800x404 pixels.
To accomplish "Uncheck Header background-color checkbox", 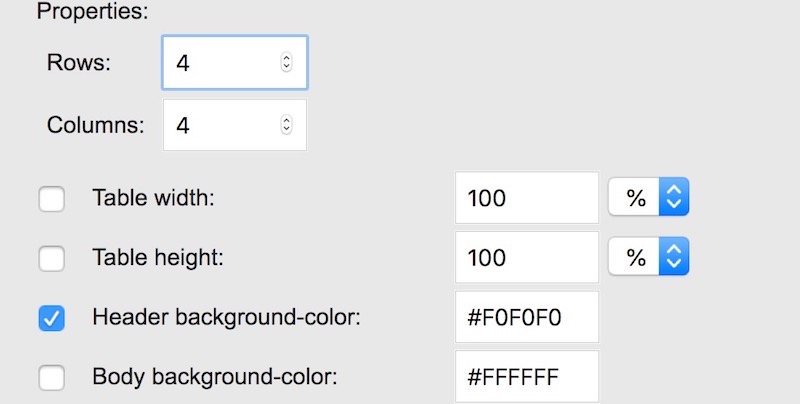I will coord(52,318).
